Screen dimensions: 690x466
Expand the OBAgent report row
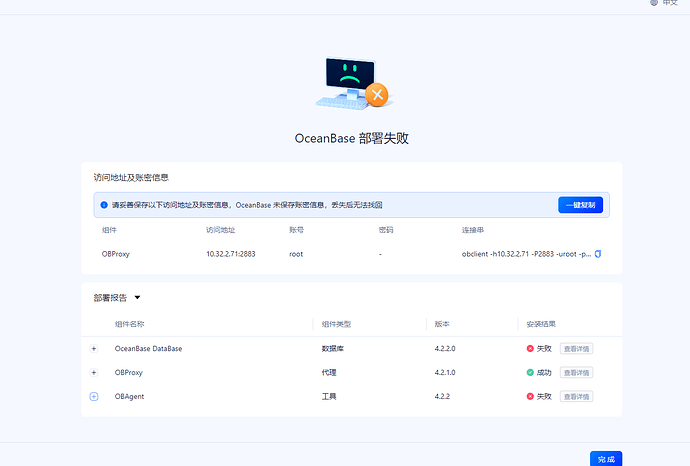94,396
